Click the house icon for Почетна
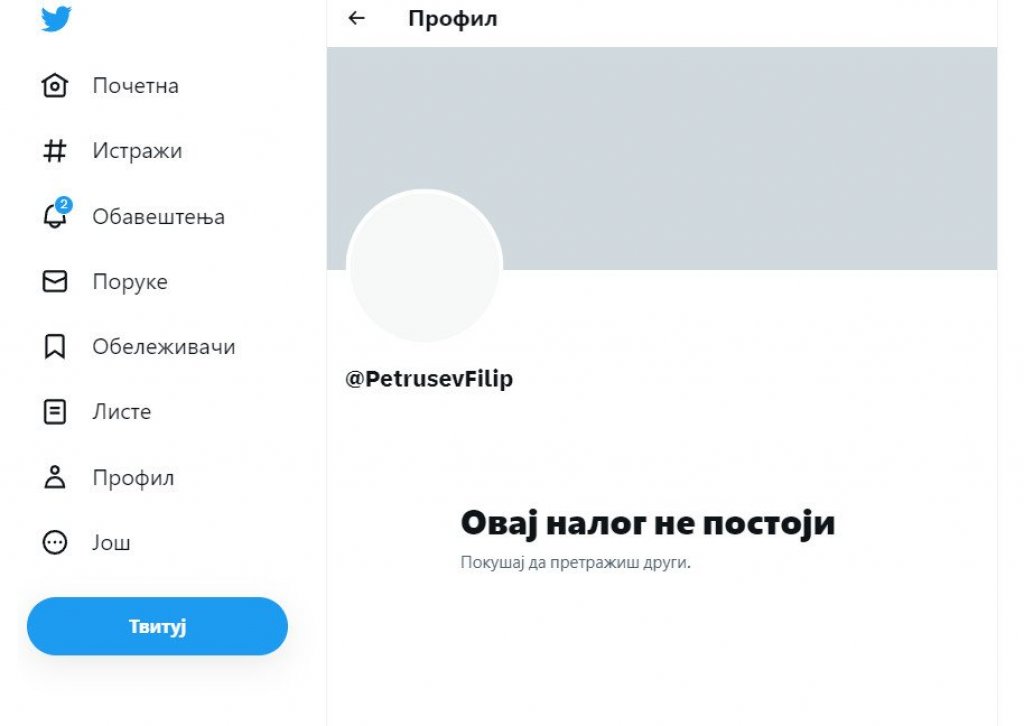The width and height of the screenshot is (1024, 726). 55,86
